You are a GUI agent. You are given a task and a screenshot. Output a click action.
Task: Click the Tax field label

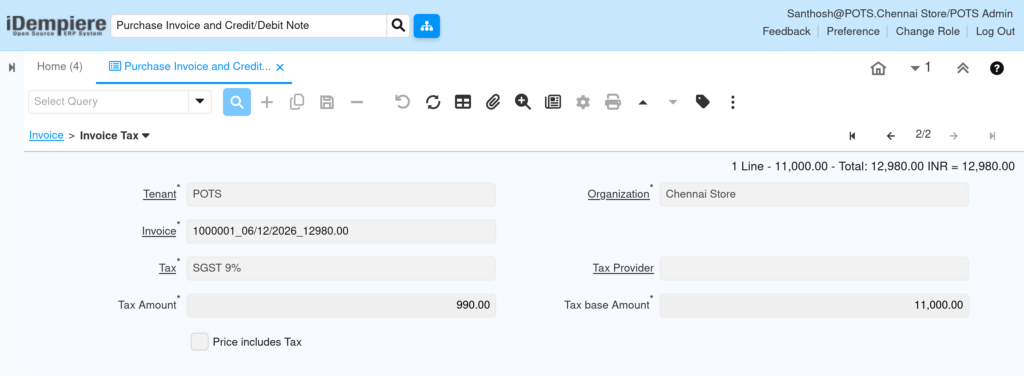click(168, 268)
